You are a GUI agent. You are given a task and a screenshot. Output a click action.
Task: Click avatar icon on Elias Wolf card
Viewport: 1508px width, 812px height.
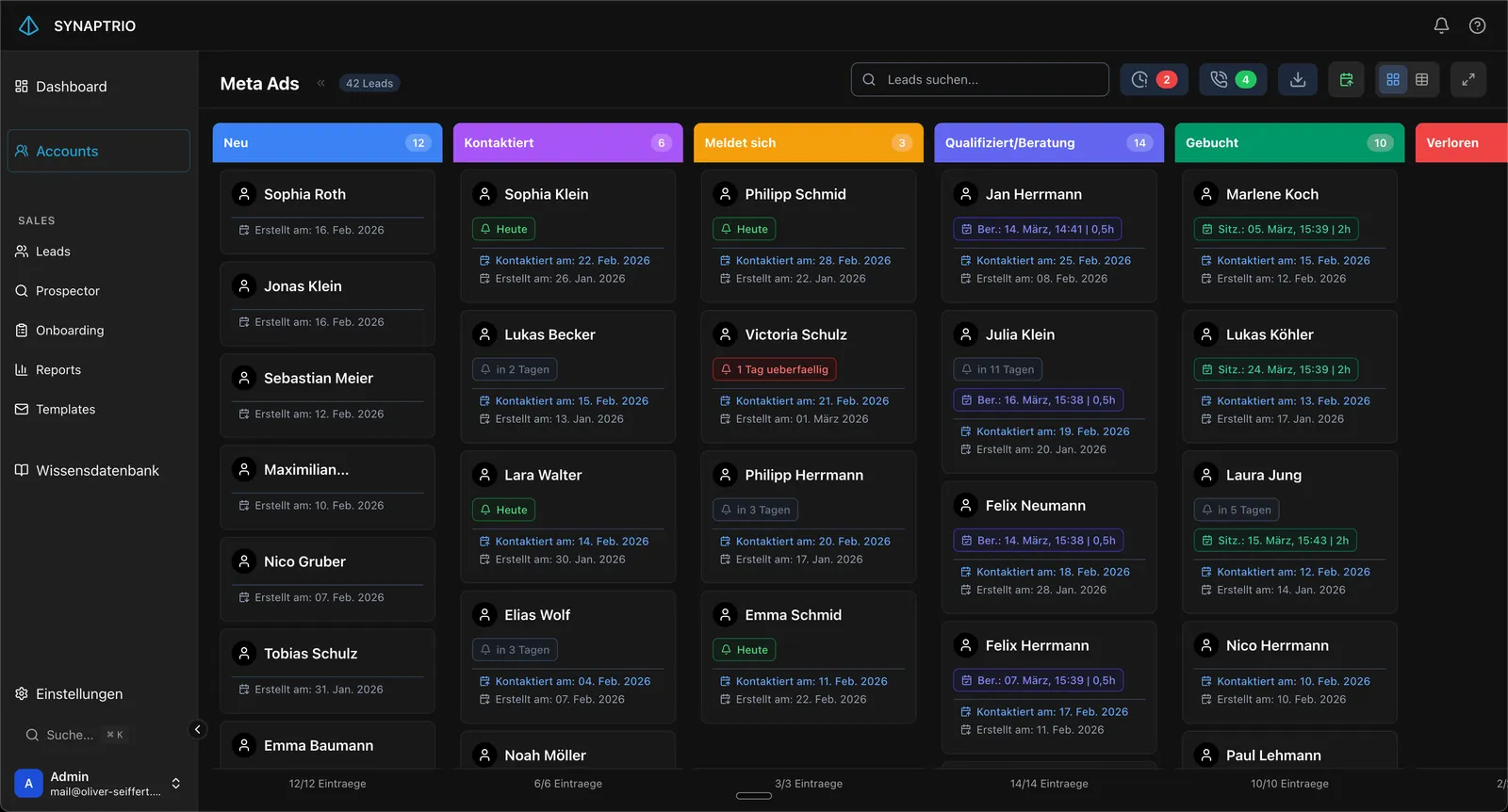484,615
